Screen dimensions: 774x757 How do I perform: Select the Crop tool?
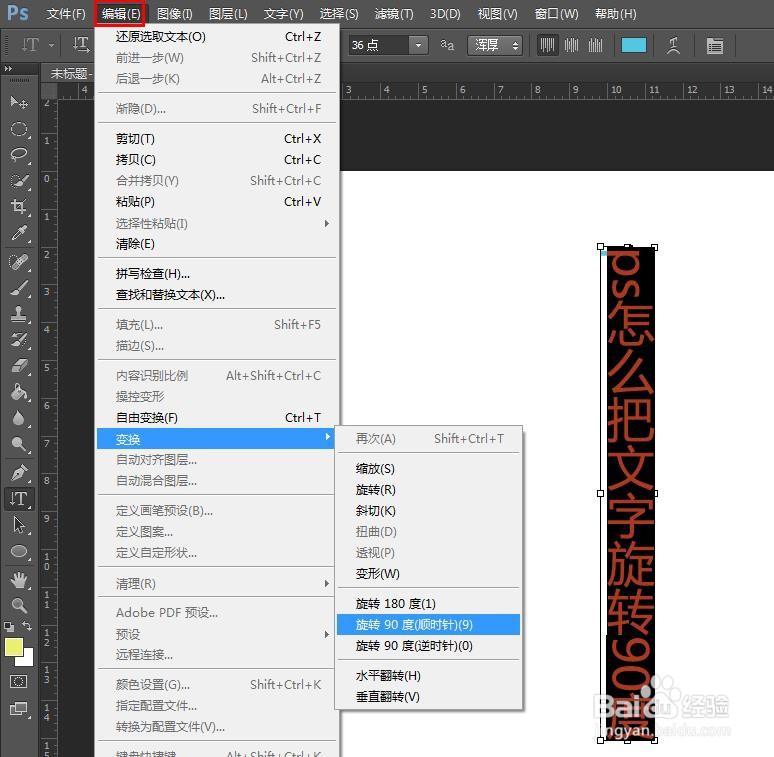coord(19,206)
